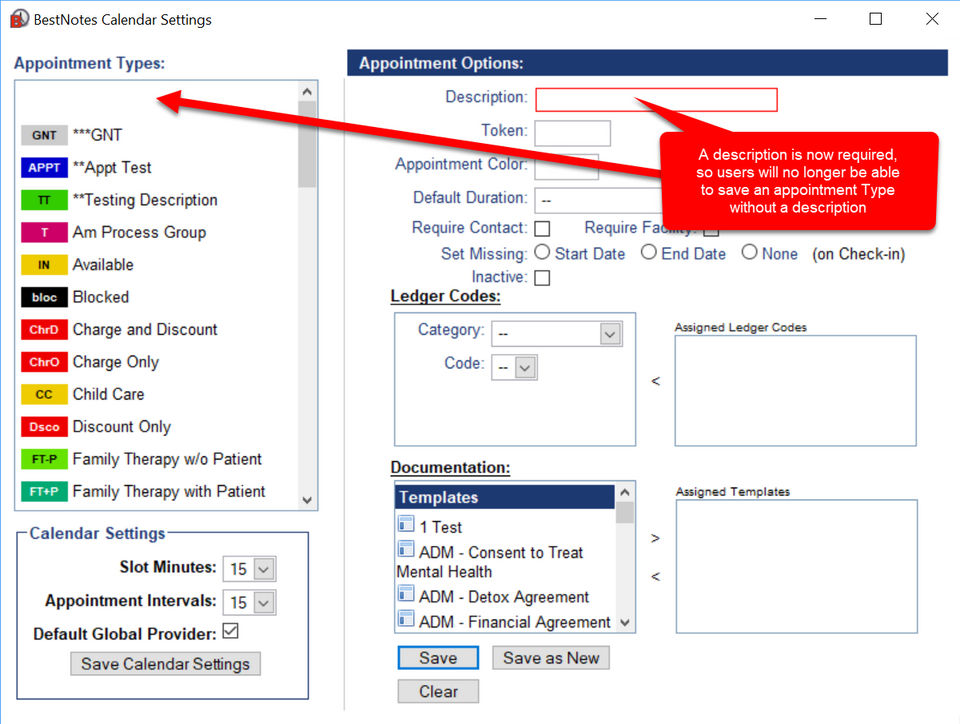Viewport: 960px width, 724px height.
Task: Maximize the BestNotes Calendar Settings window
Action: click(876, 19)
